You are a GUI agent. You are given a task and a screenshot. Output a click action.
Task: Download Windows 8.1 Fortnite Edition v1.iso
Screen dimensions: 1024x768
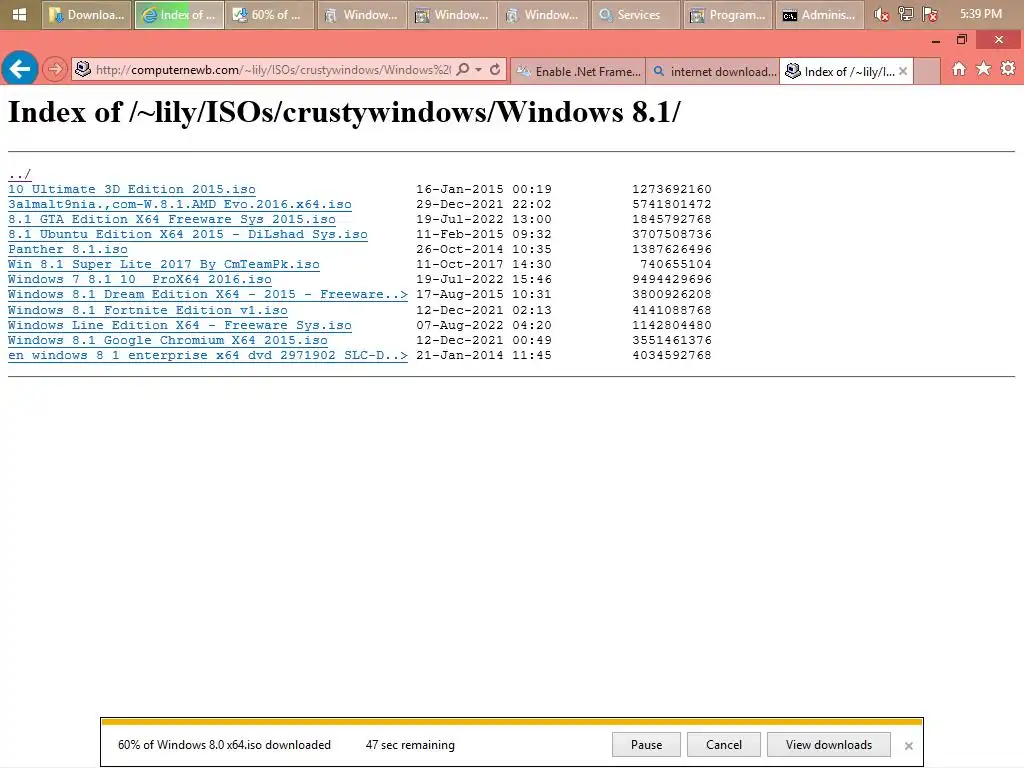click(x=148, y=310)
